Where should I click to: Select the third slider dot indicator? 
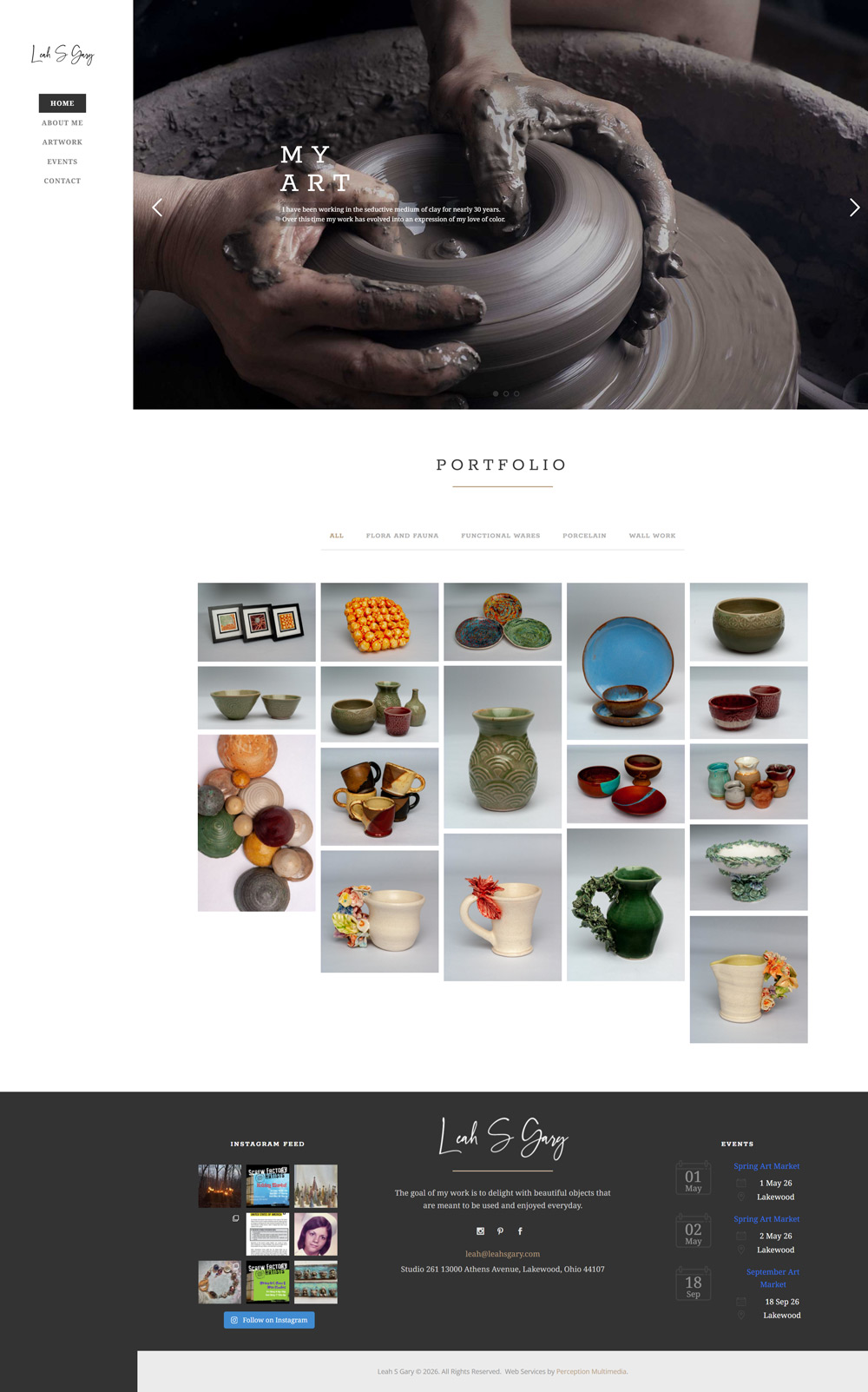click(x=516, y=393)
